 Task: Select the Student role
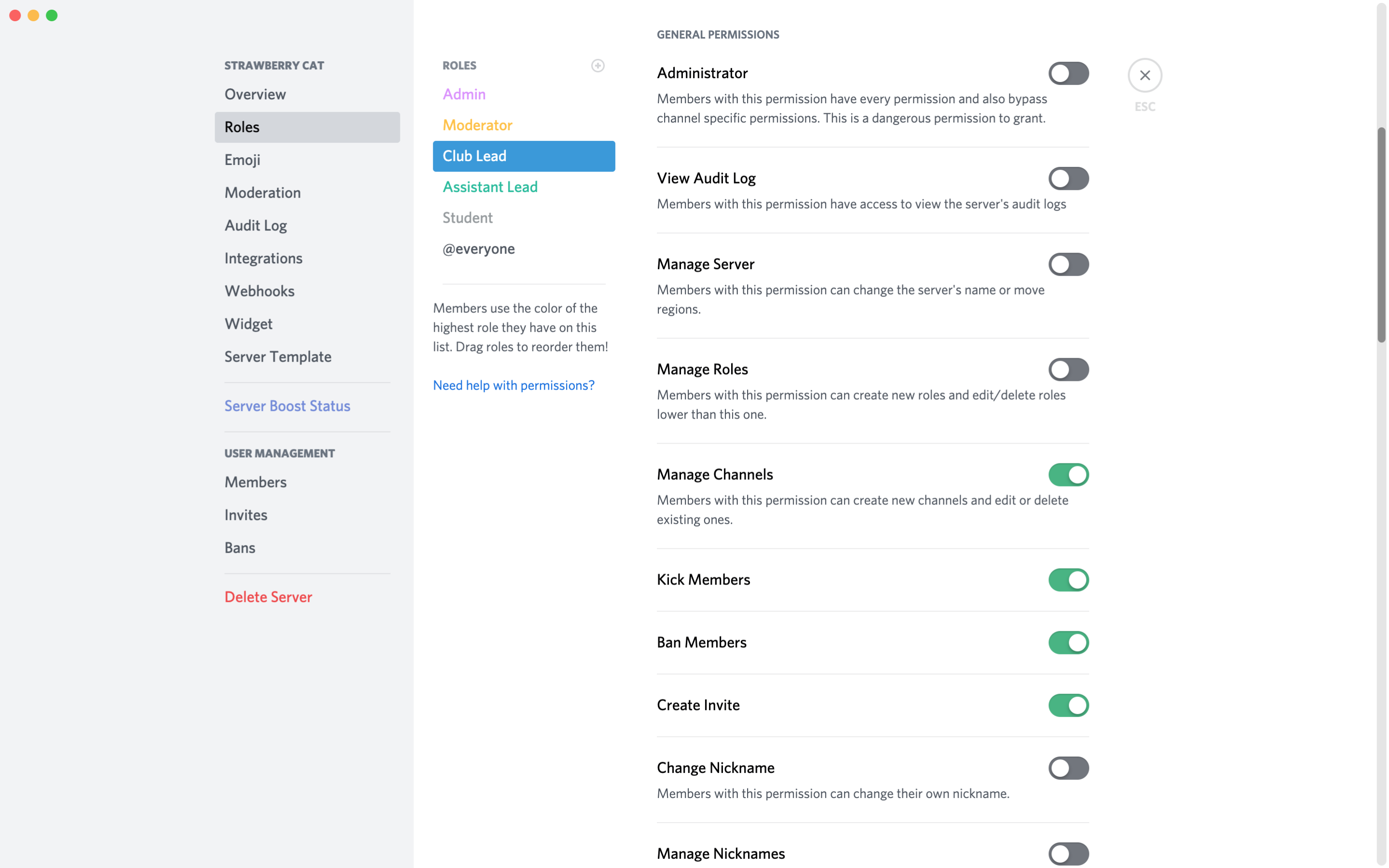tap(467, 217)
